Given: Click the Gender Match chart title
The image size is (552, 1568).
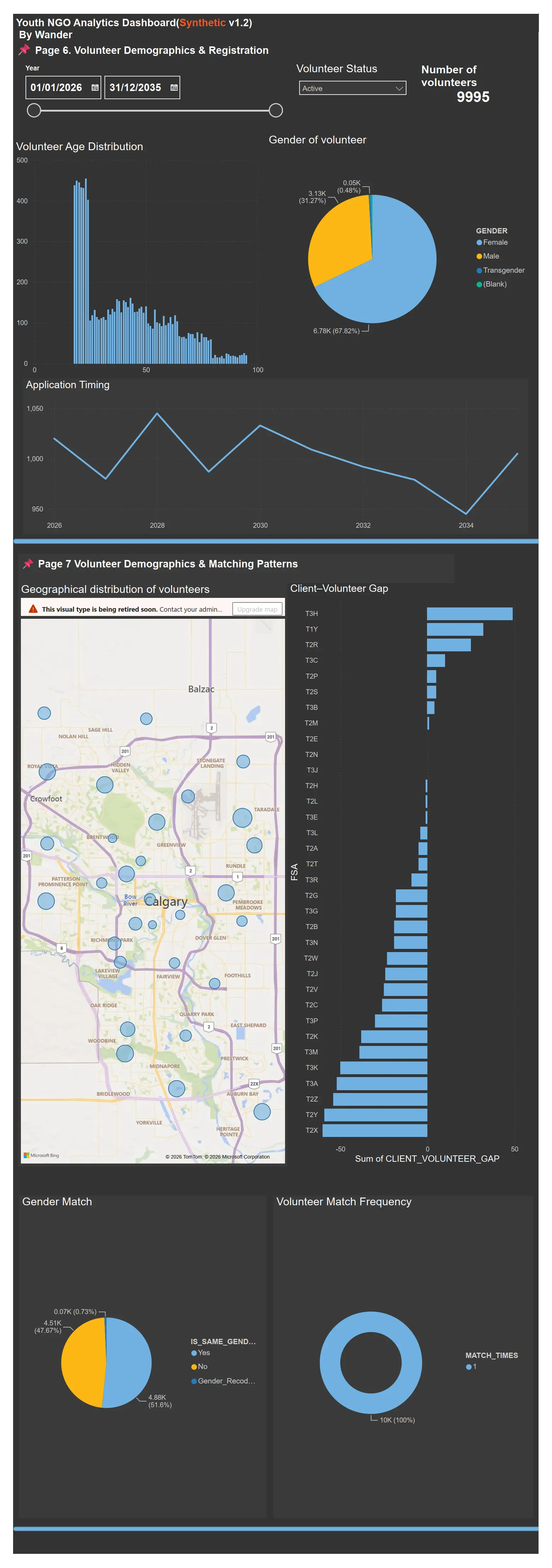Looking at the screenshot, I should (57, 1201).
